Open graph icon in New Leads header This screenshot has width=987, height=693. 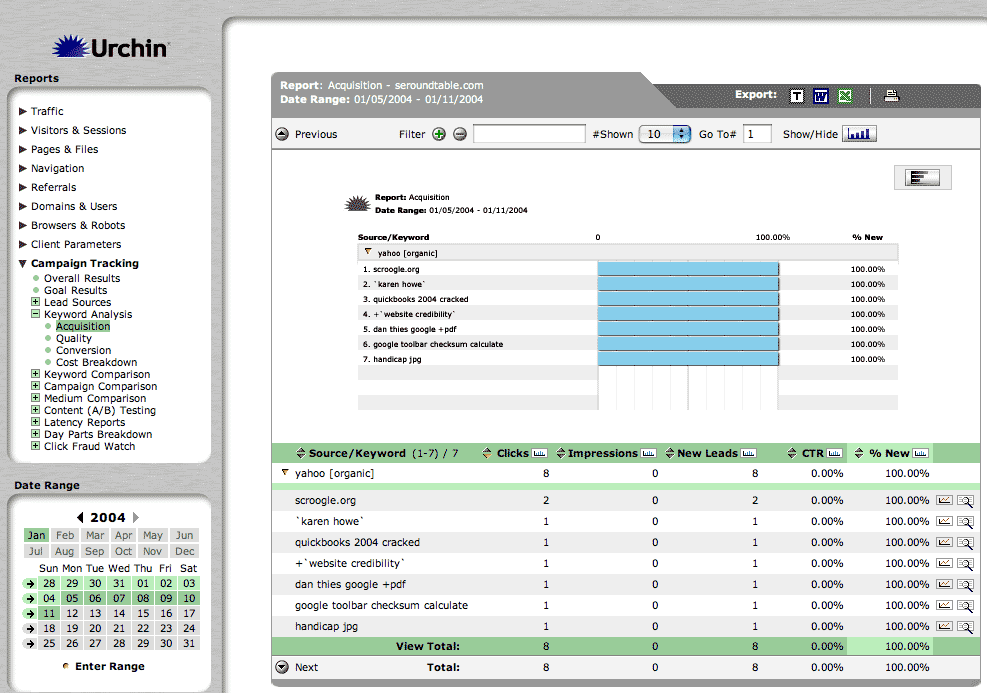[748, 453]
